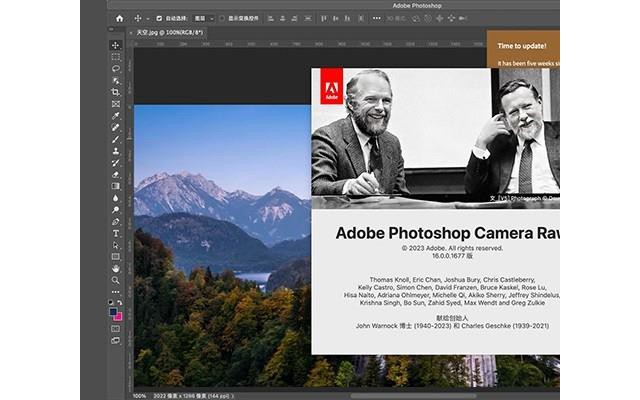Select the Spot Healing Brush tool
The height and width of the screenshot is (400, 640).
click(116, 127)
